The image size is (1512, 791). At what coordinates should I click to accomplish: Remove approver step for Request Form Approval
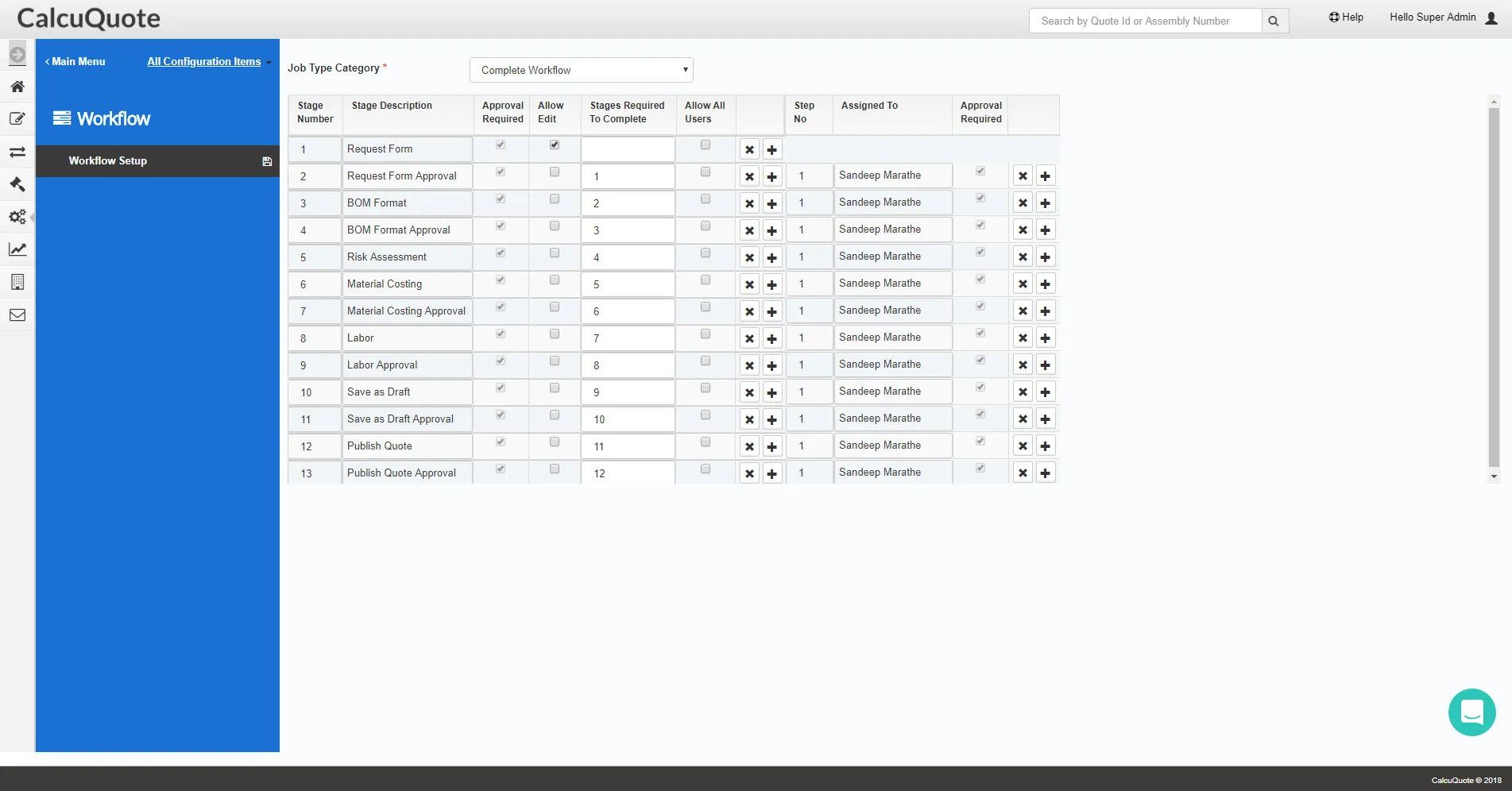coord(1023,176)
